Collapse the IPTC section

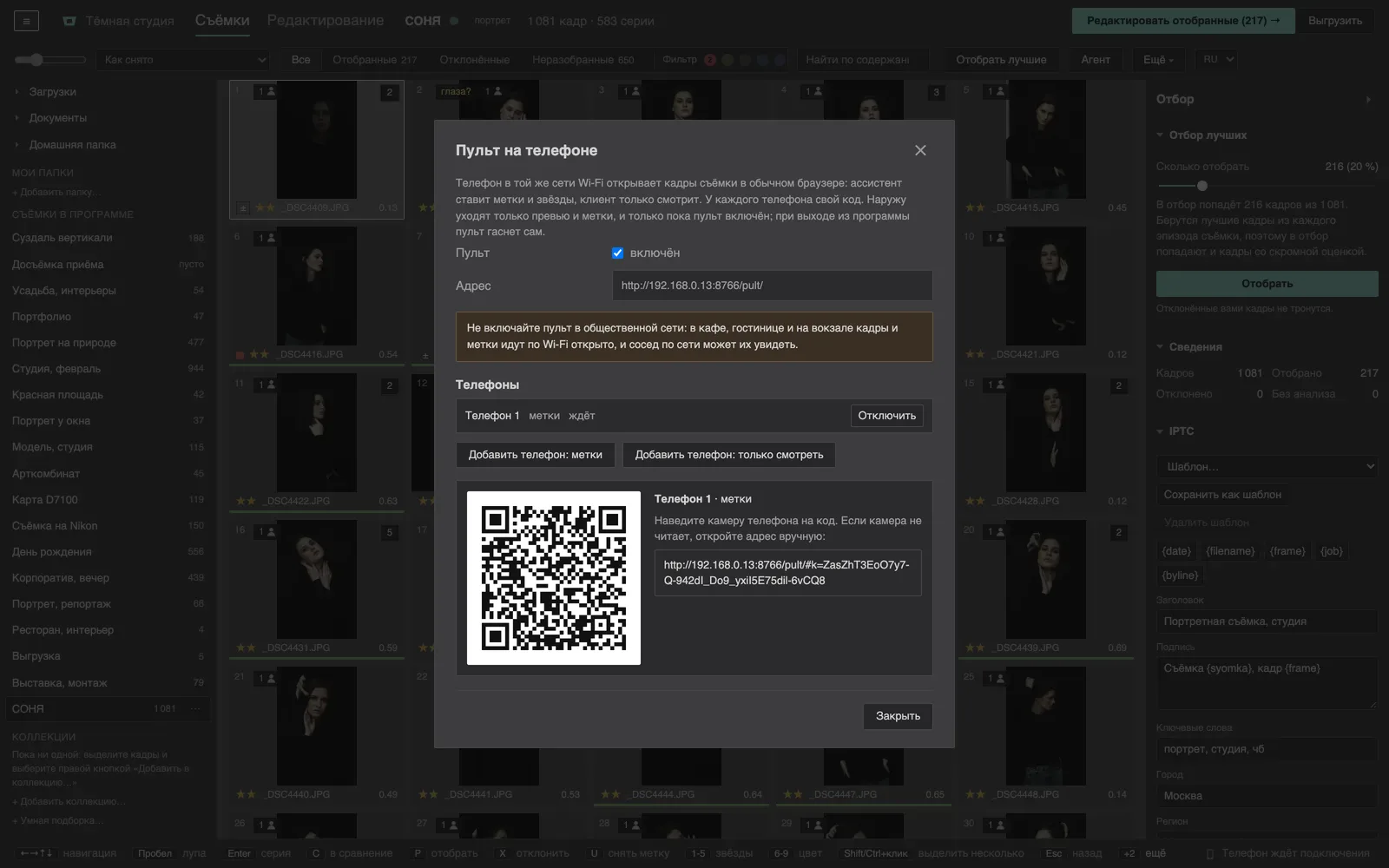coord(1160,431)
